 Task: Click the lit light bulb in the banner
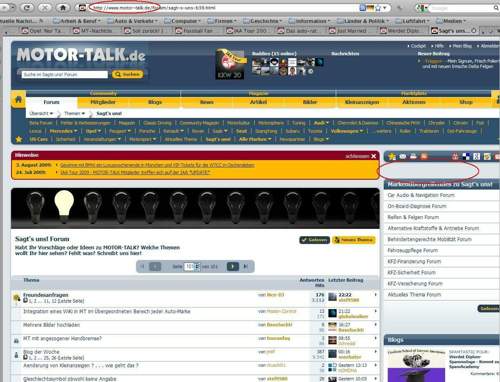(64, 204)
